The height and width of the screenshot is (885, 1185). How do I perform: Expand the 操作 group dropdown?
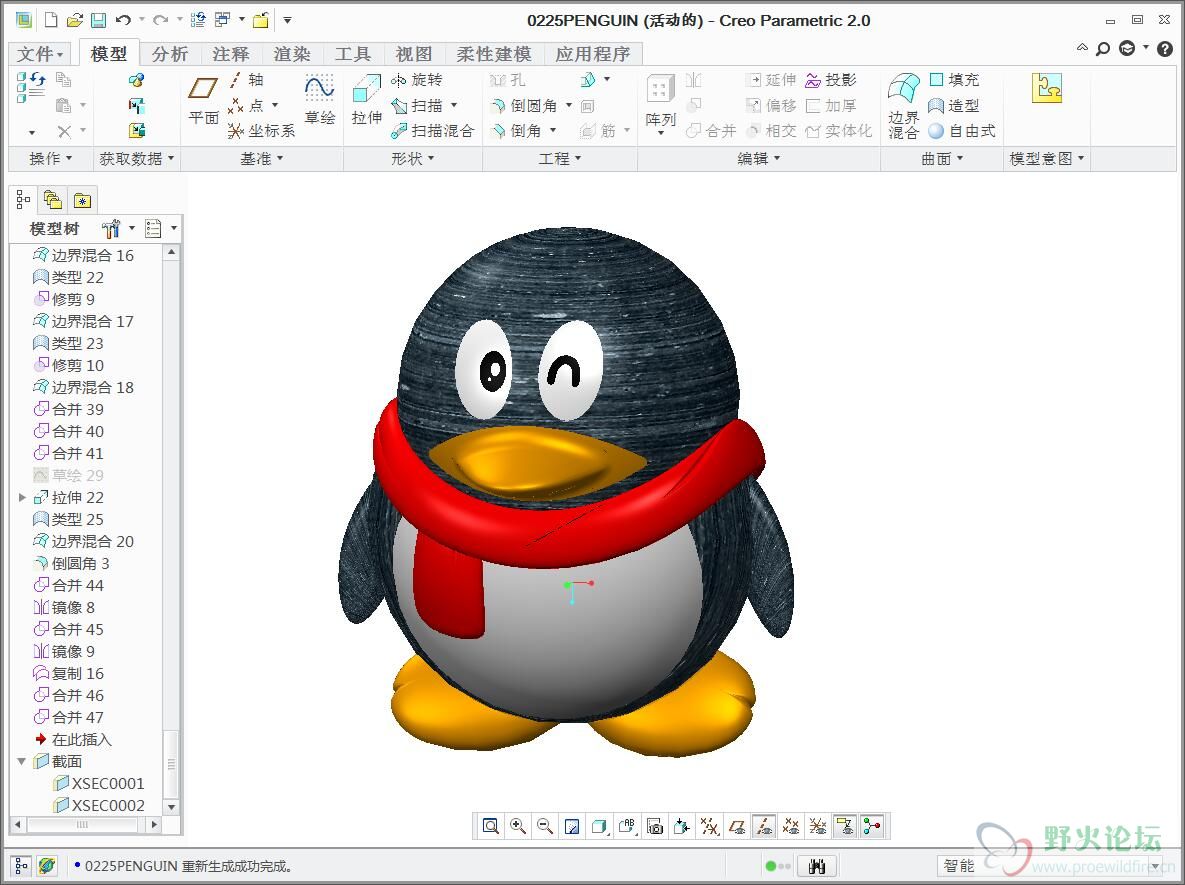(50, 159)
